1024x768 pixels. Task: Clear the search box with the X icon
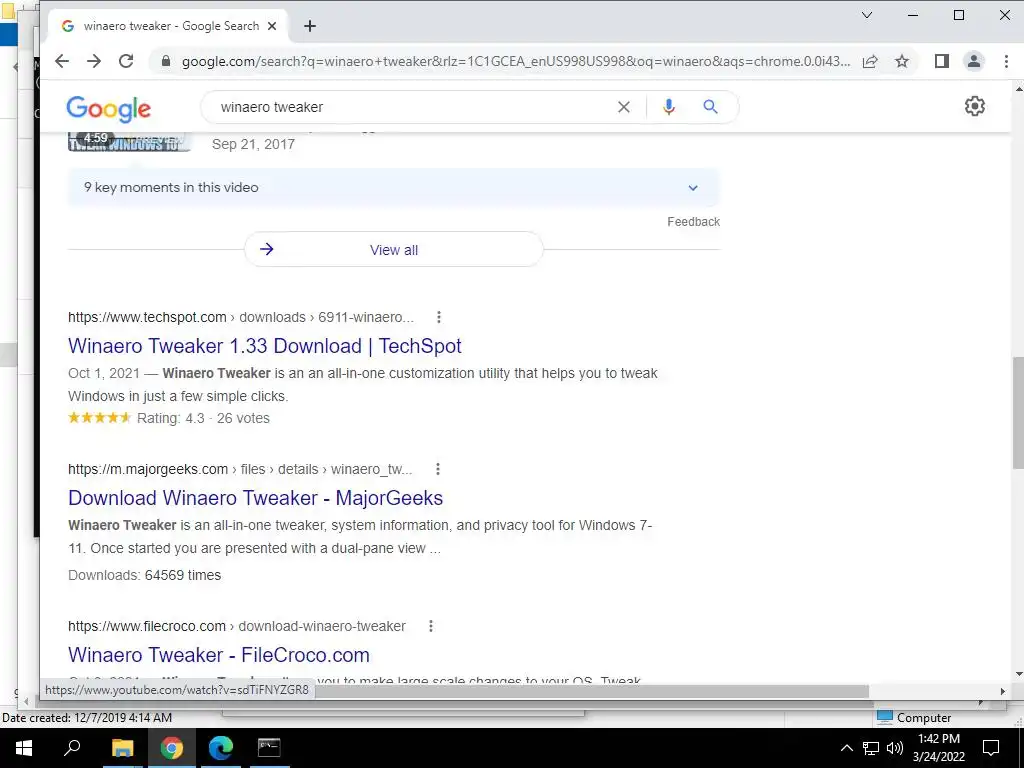[624, 107]
